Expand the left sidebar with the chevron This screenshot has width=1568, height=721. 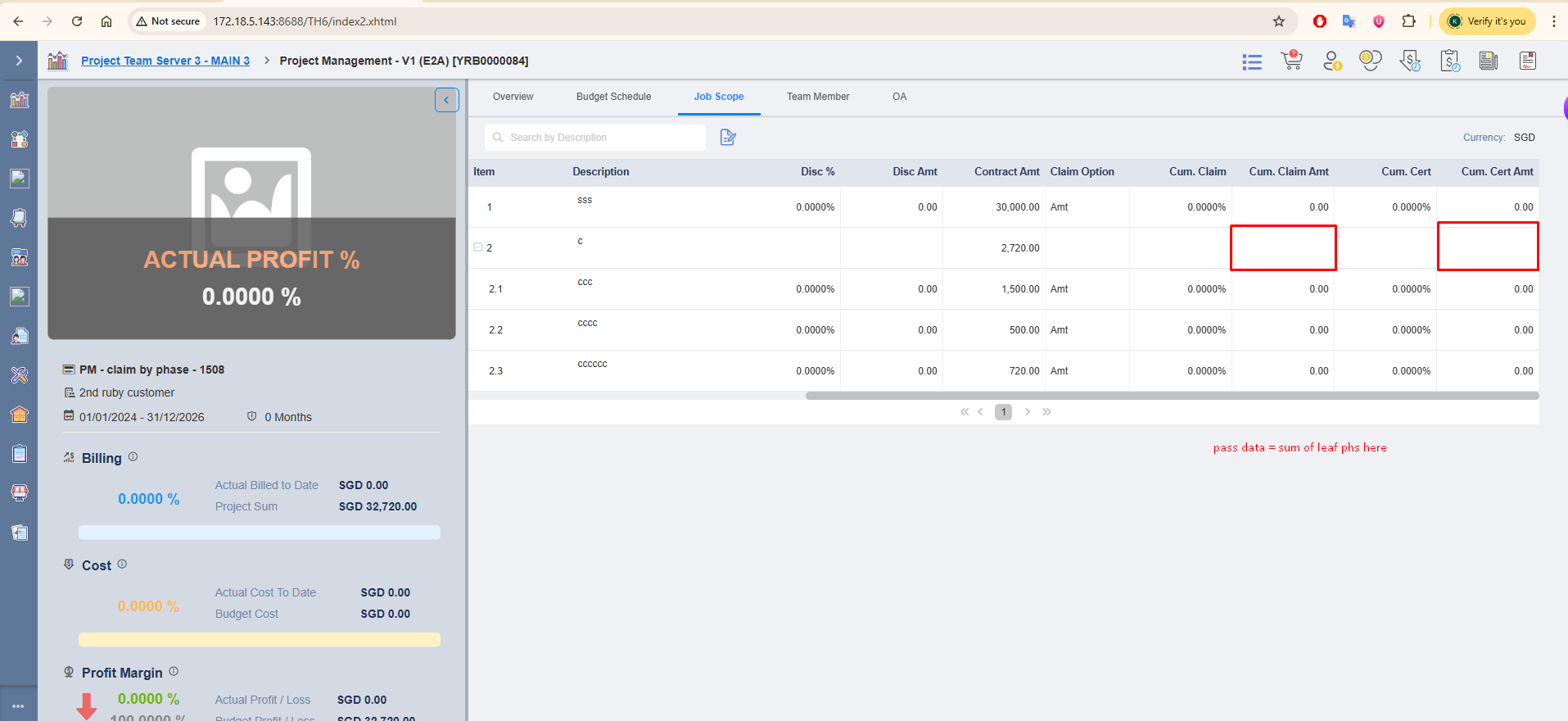coord(19,61)
